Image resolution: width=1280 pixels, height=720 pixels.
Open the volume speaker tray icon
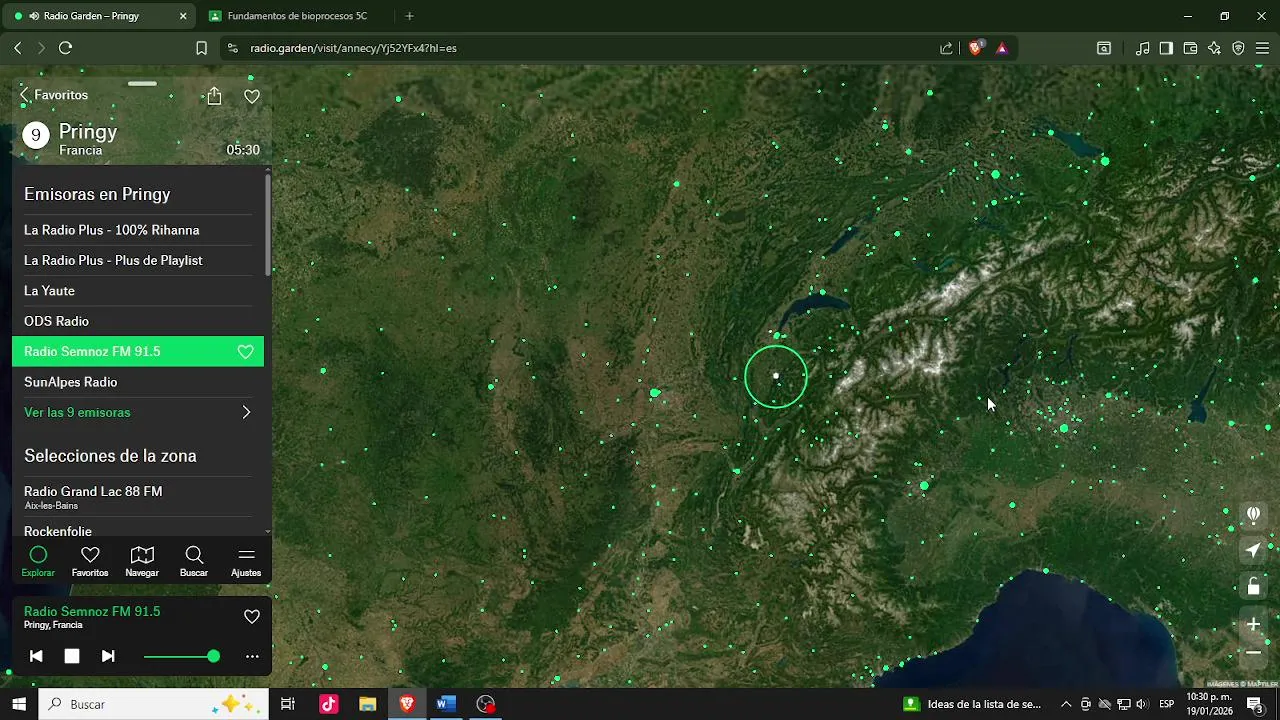point(1141,704)
